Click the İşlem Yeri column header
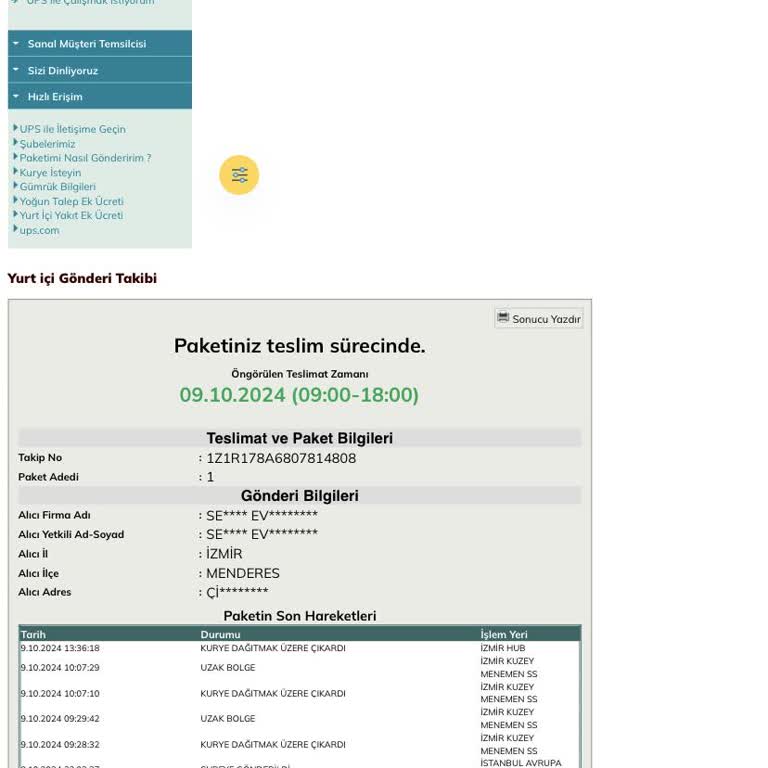 (504, 635)
